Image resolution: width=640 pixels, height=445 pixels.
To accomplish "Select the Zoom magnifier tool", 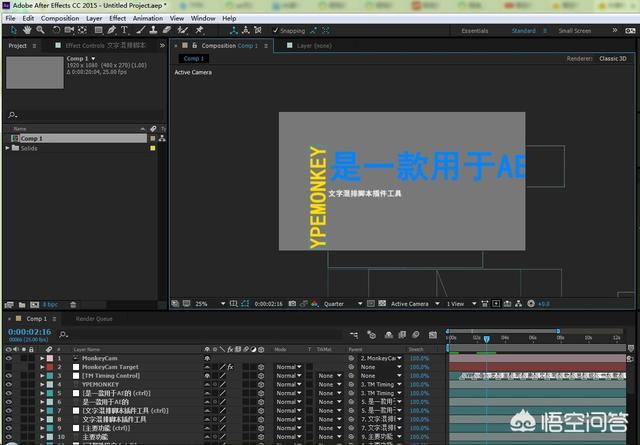I will point(38,31).
